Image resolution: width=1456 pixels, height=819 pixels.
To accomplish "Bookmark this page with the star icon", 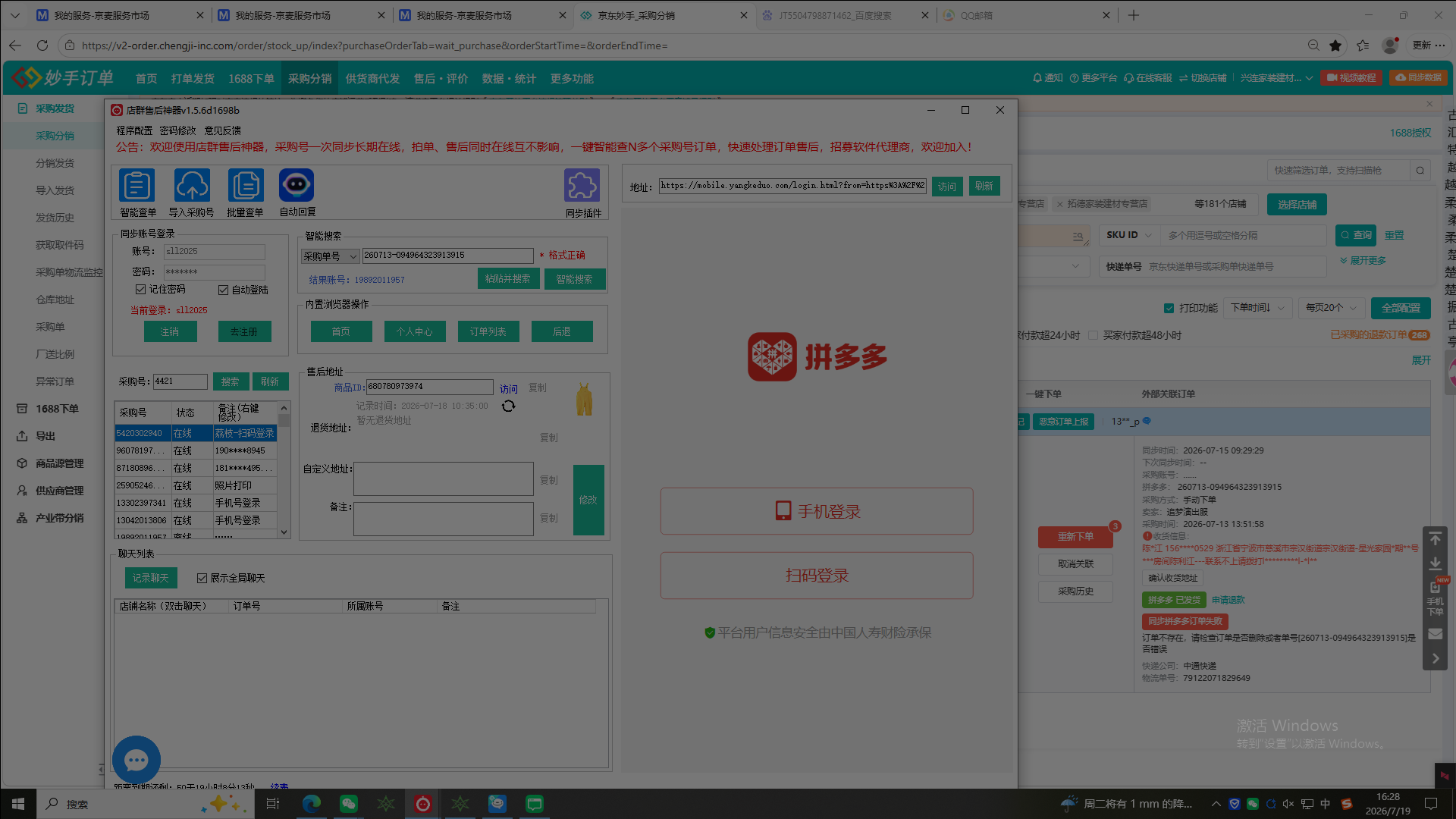I will [1335, 45].
